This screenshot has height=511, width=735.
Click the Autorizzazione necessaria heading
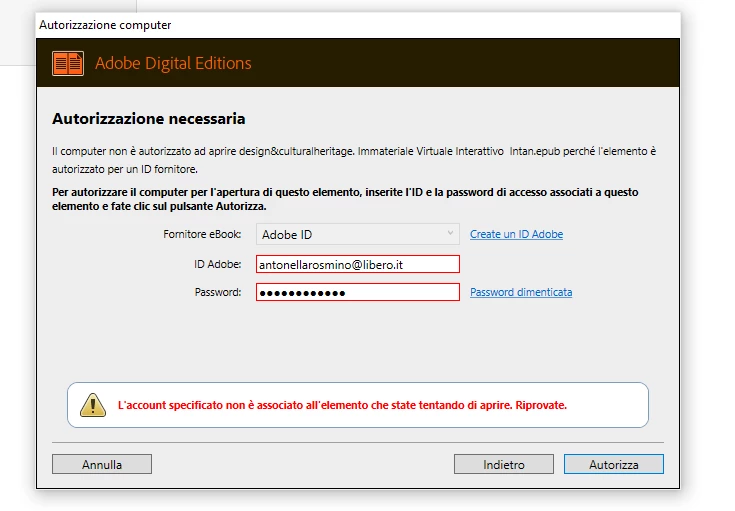[x=149, y=119]
